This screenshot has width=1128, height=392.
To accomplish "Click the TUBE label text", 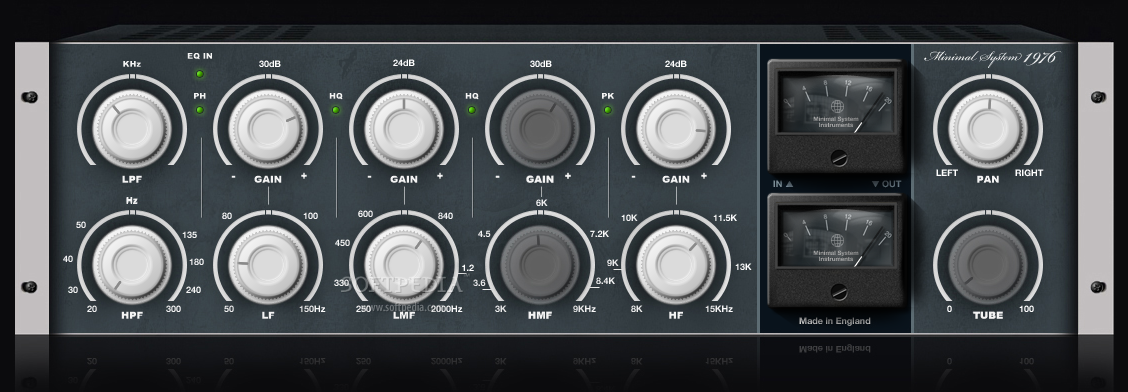I will pyautogui.click(x=988, y=315).
